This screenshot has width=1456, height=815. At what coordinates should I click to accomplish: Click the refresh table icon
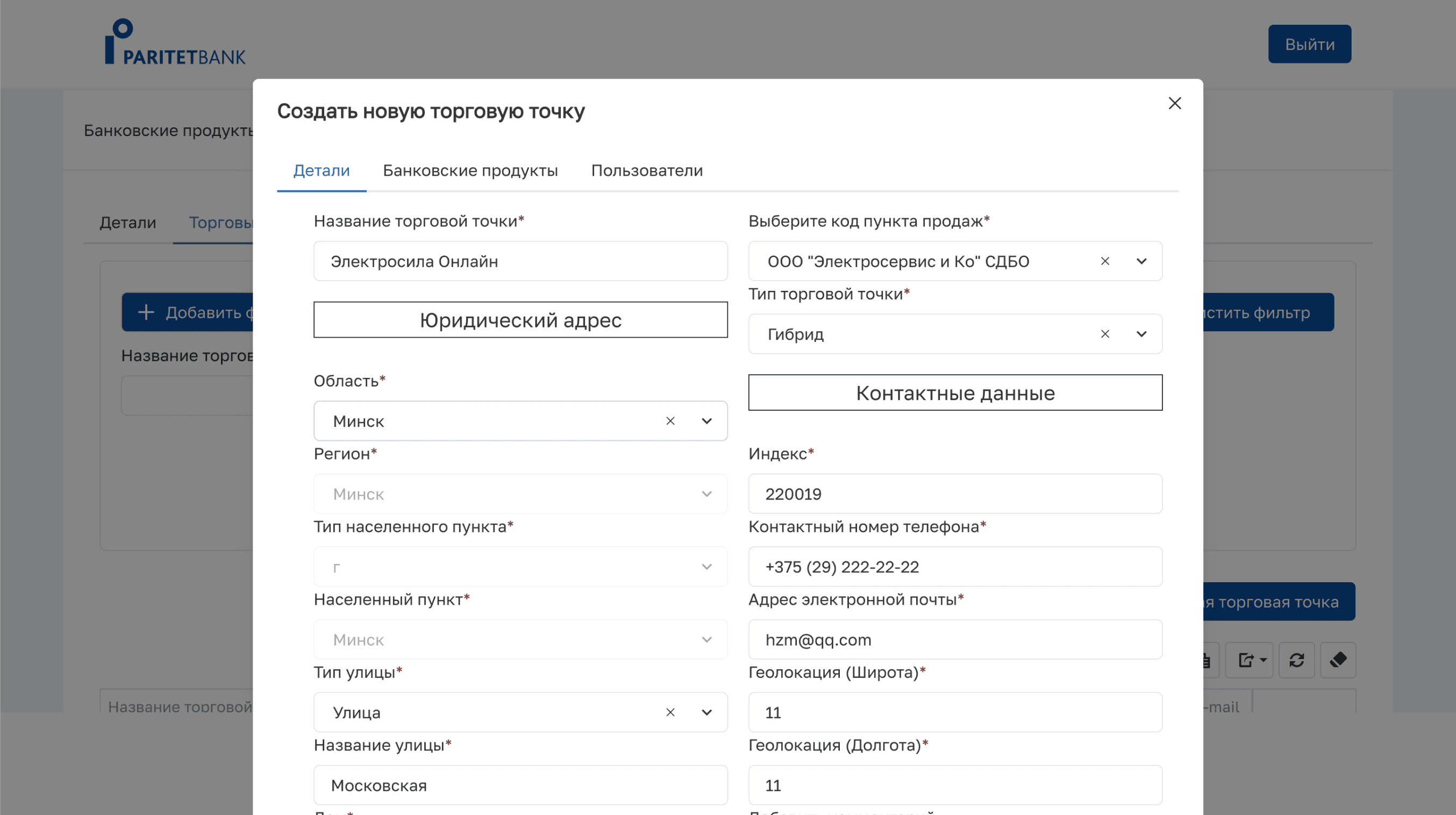[x=1296, y=660]
